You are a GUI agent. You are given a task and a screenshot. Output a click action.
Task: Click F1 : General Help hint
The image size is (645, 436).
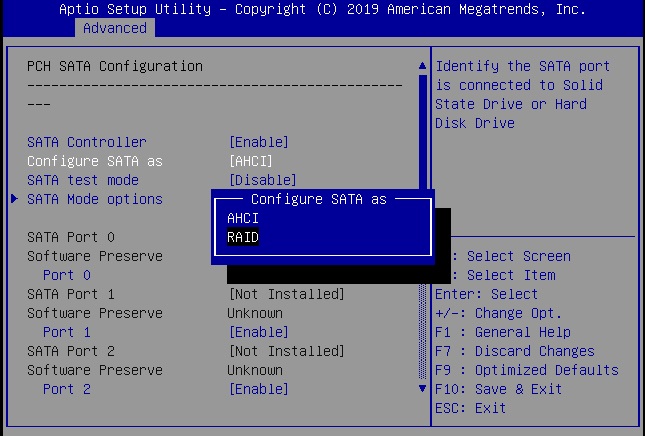point(503,332)
